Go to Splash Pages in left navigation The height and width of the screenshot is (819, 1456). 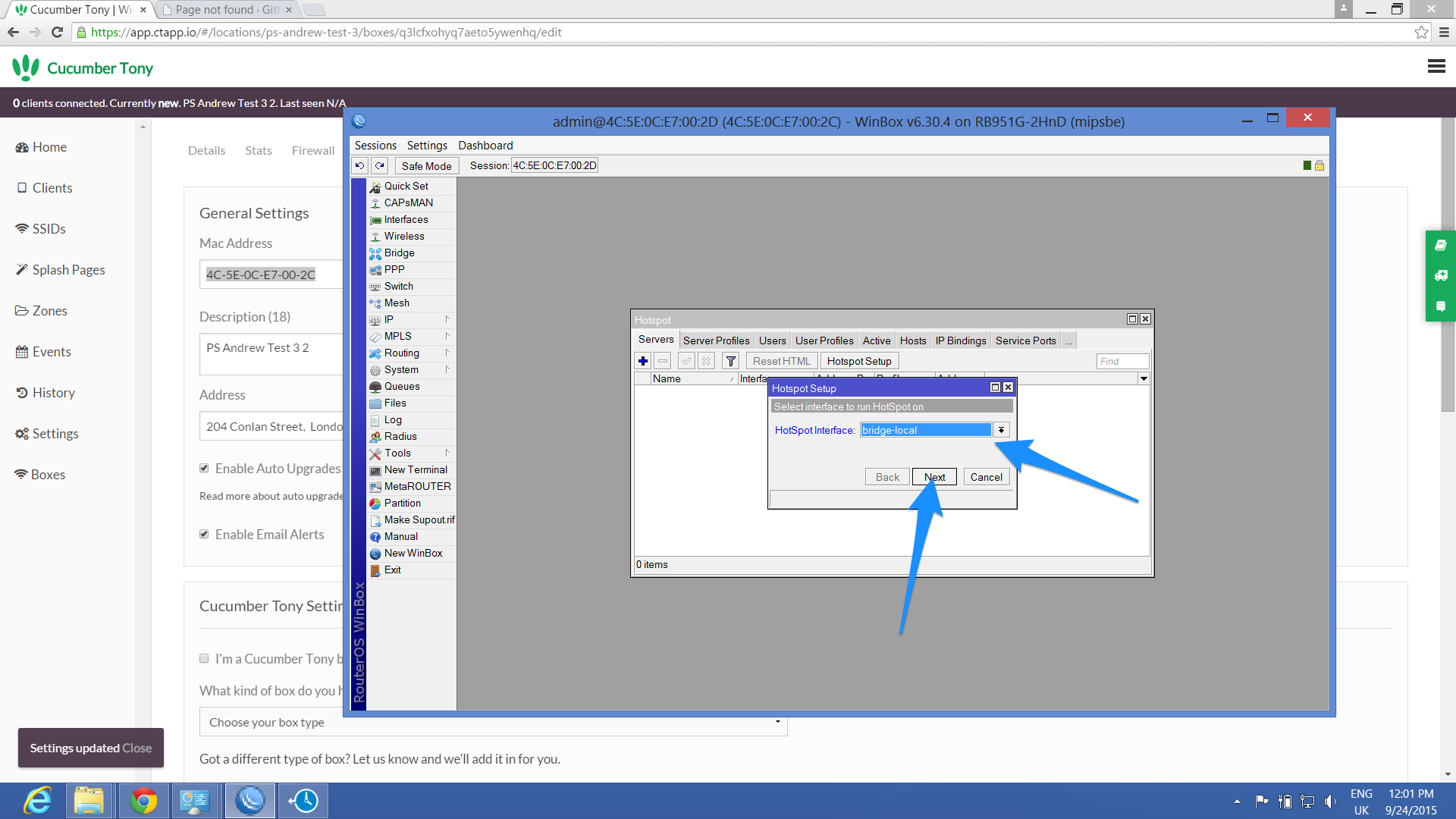click(x=68, y=270)
